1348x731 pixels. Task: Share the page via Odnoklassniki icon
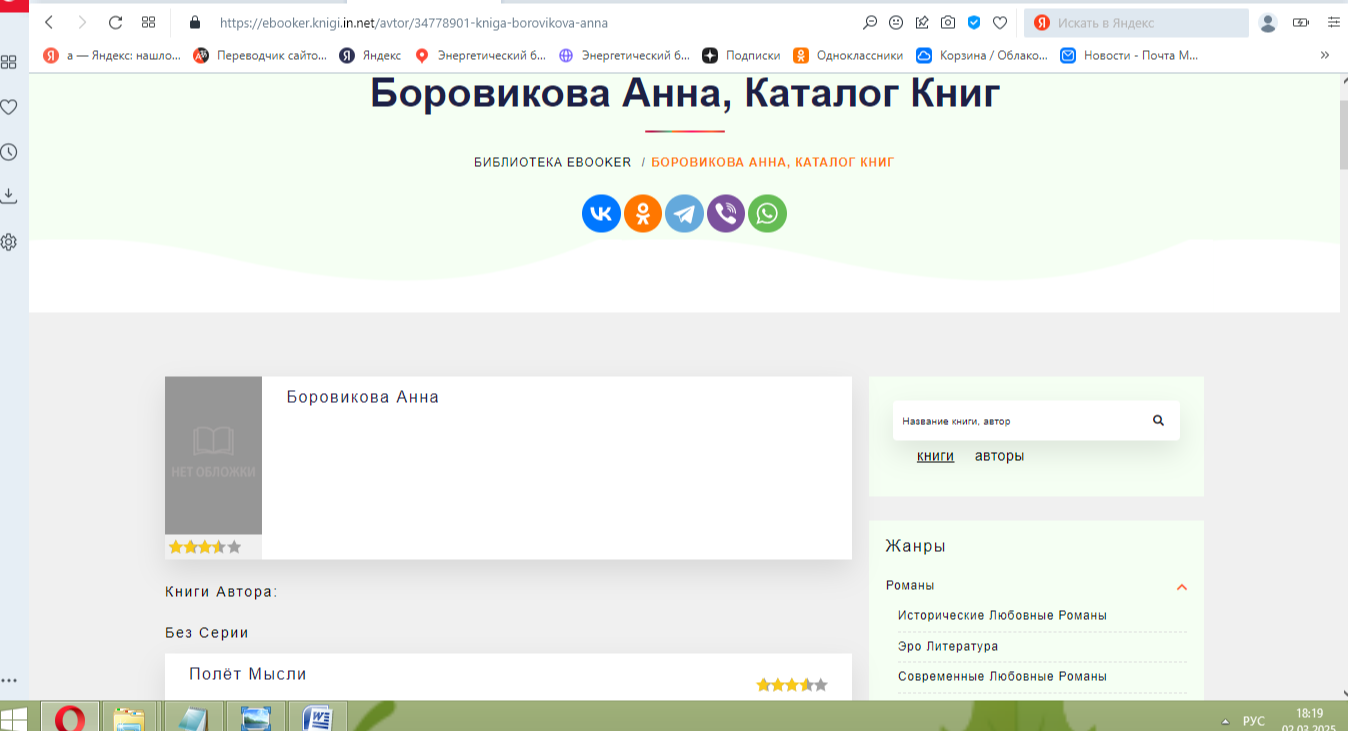tap(643, 213)
